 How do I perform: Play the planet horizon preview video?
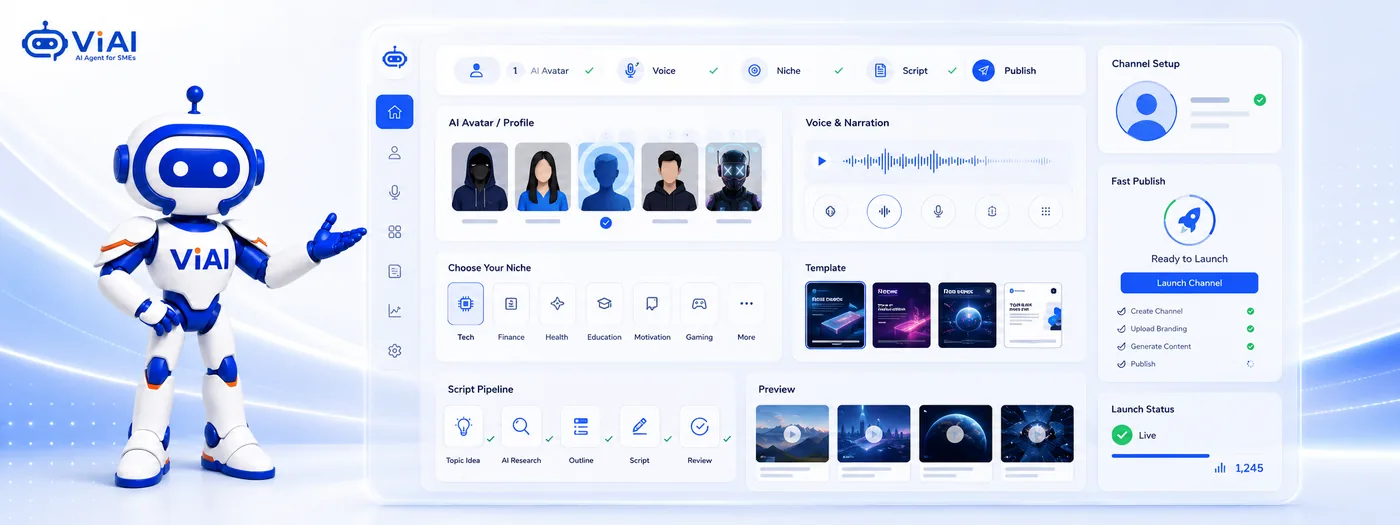coord(955,434)
